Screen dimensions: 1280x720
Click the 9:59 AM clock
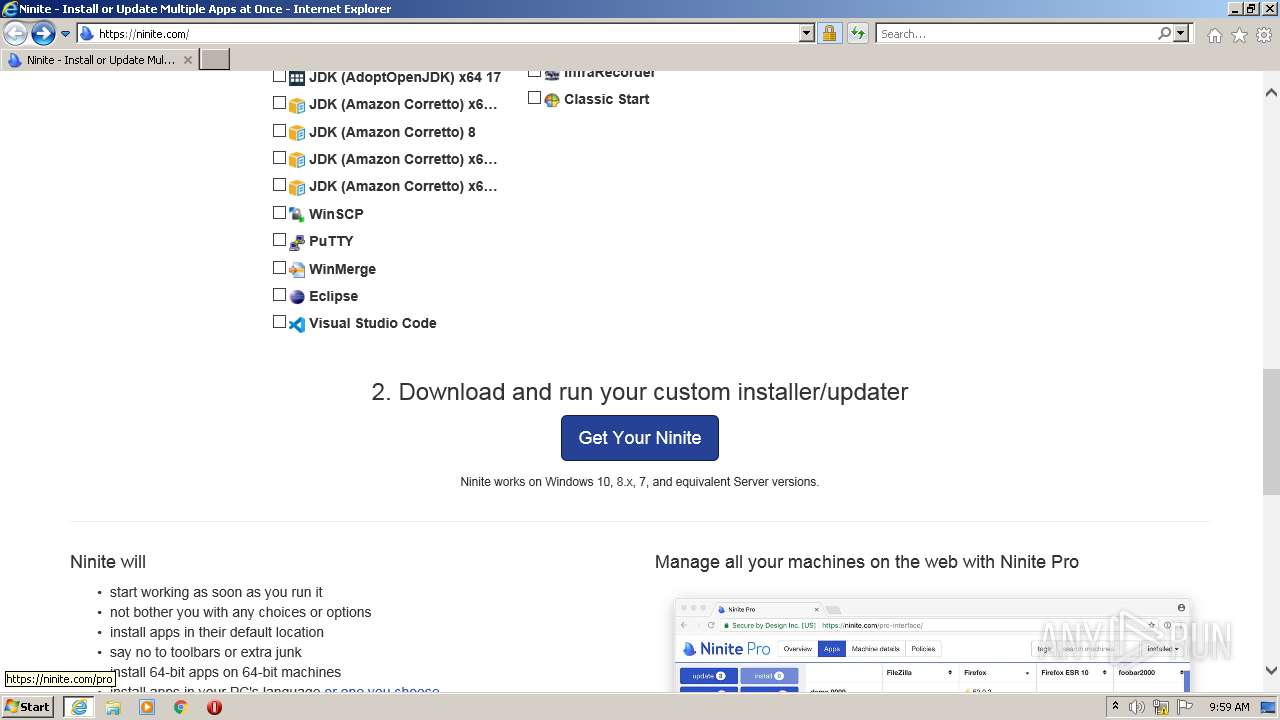pos(1229,707)
